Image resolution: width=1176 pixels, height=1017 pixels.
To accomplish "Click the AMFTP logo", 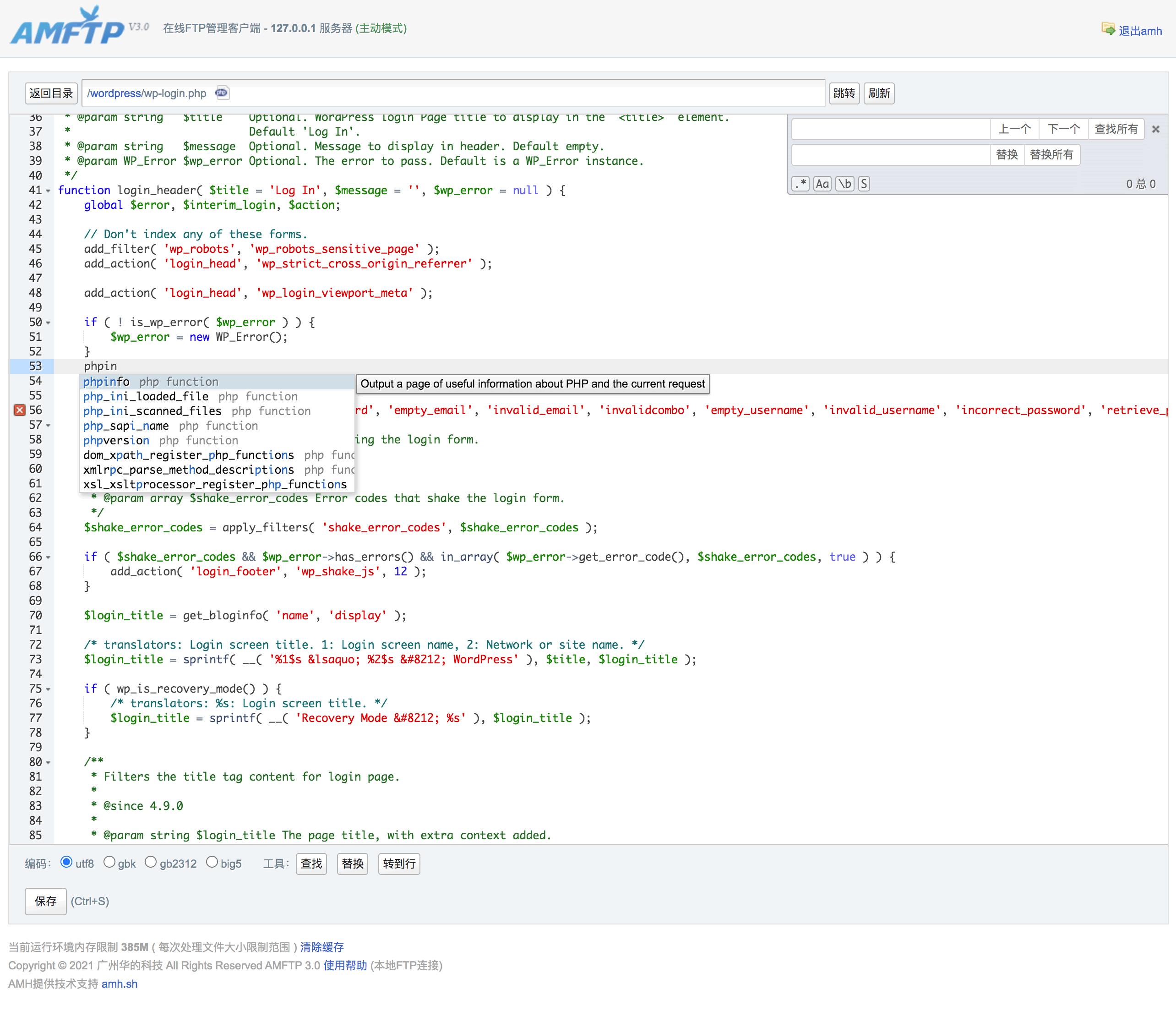I will [67, 28].
